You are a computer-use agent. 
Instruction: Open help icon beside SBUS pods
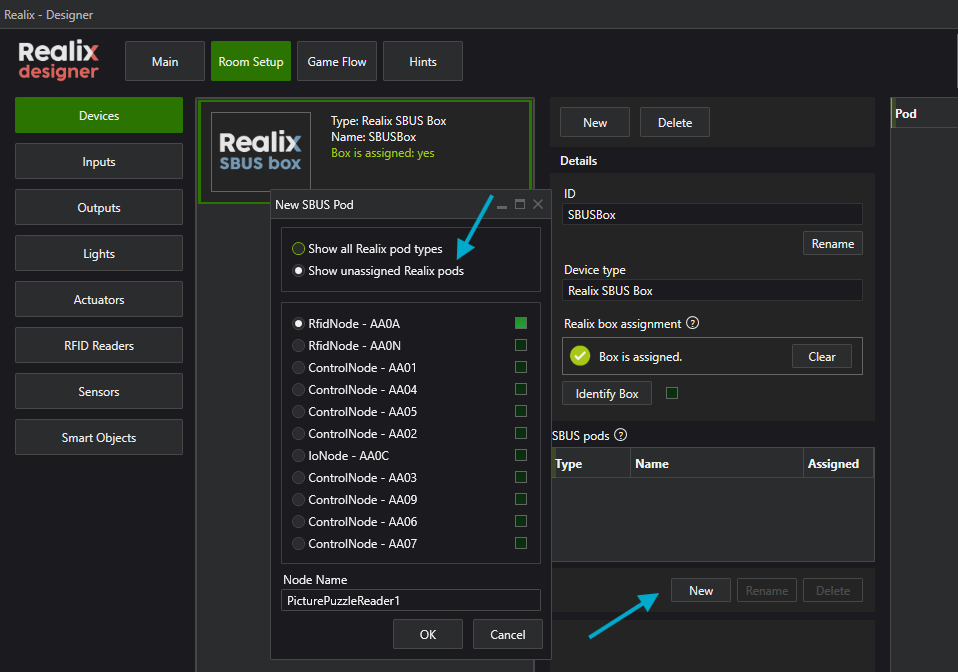click(621, 435)
